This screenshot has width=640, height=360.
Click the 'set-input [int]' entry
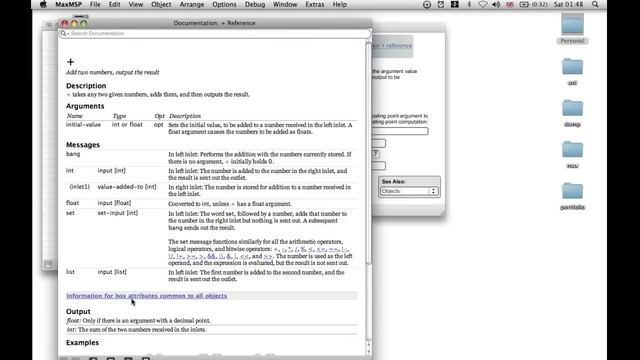point(118,213)
